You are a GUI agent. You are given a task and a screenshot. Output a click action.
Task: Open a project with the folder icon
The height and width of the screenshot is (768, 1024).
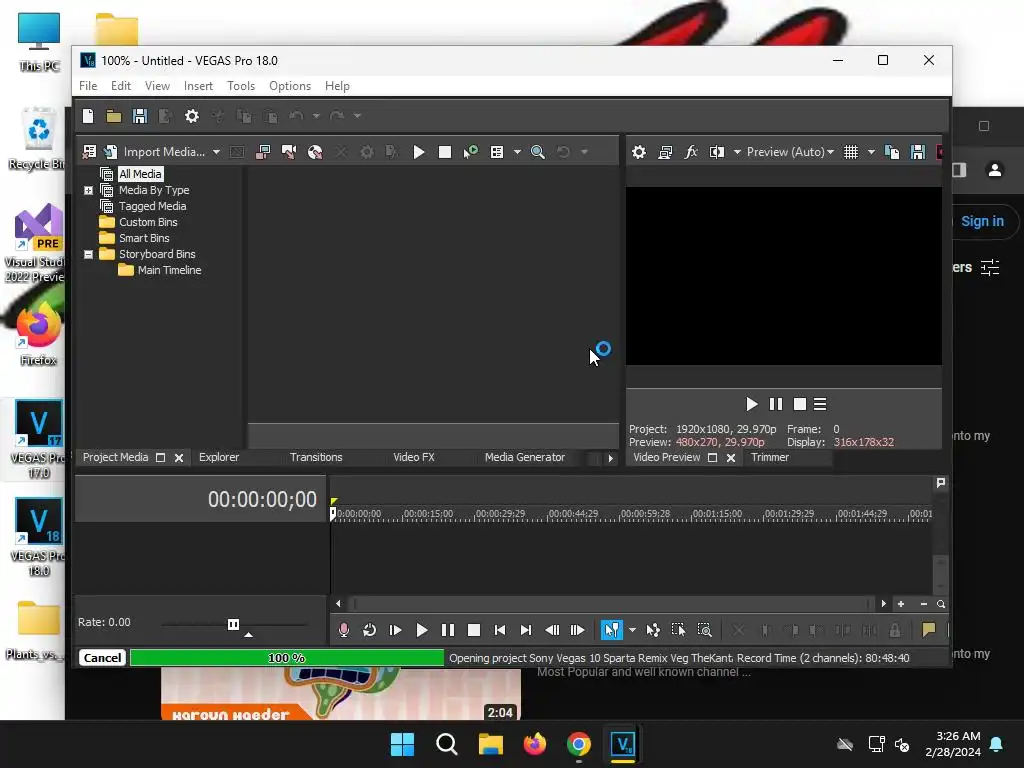click(114, 116)
